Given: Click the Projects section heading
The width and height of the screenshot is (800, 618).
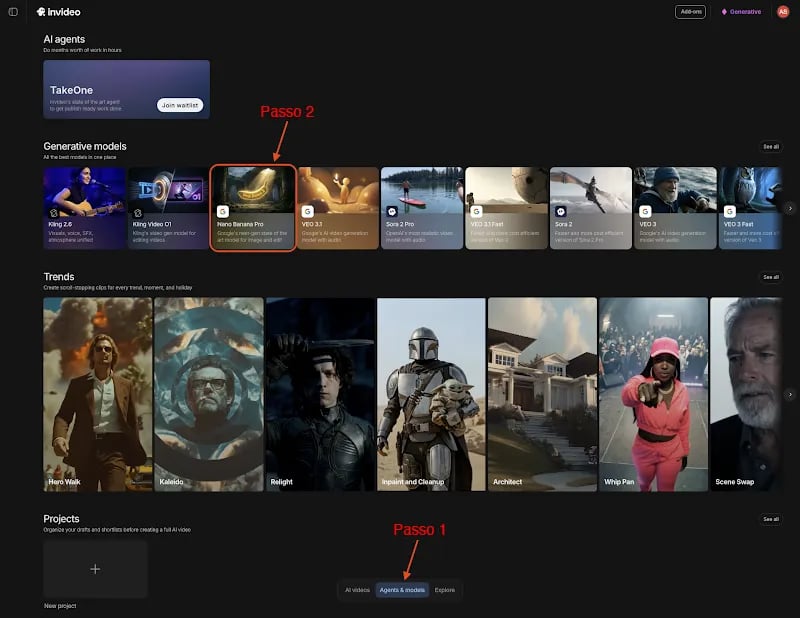Looking at the screenshot, I should pos(61,518).
